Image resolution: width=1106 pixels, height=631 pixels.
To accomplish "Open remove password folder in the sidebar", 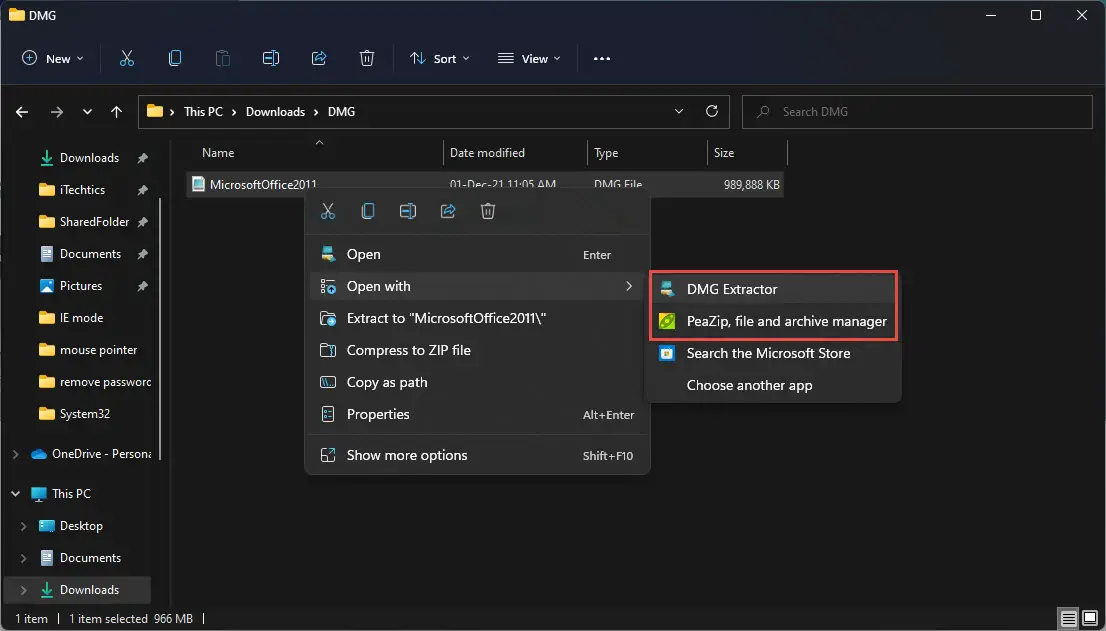I will point(105,382).
